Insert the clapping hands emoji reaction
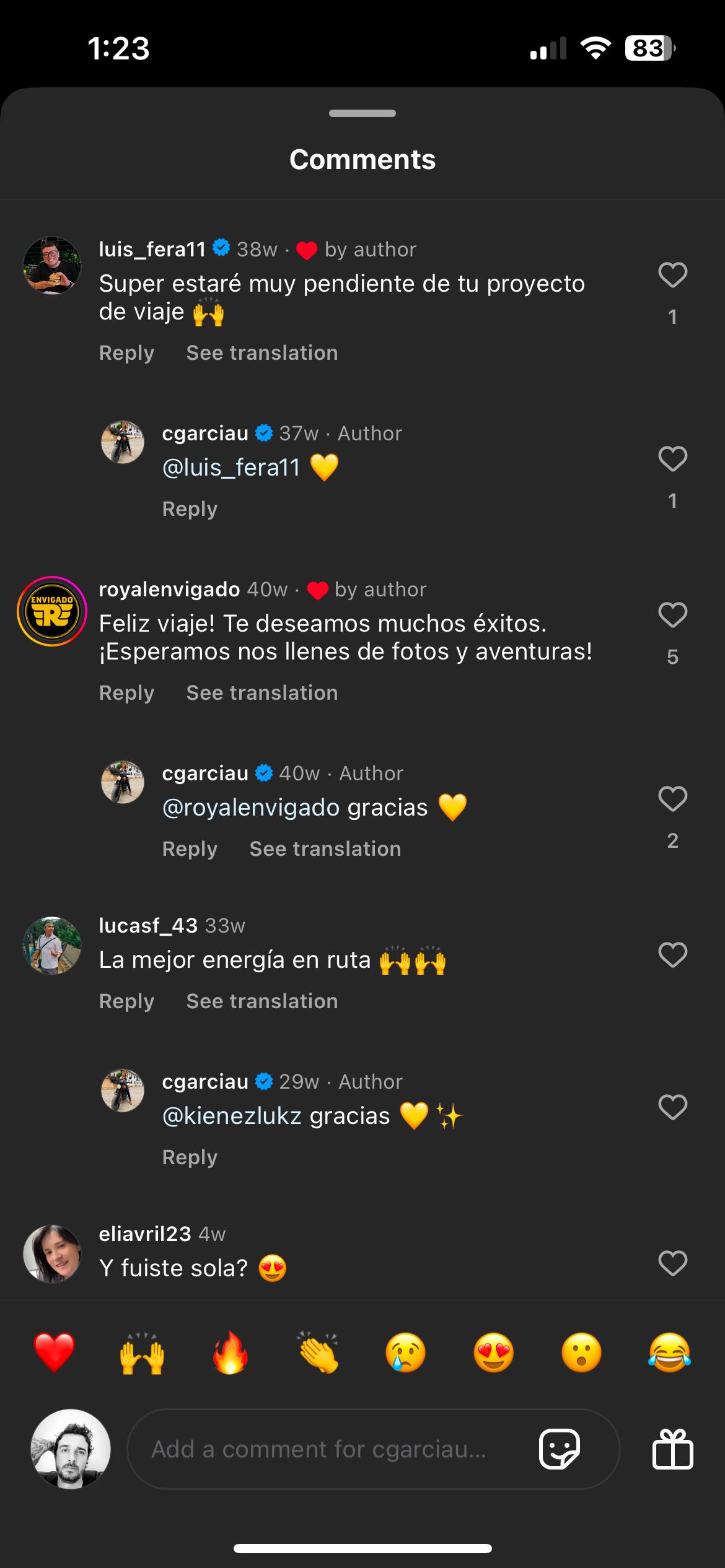 click(x=318, y=1353)
